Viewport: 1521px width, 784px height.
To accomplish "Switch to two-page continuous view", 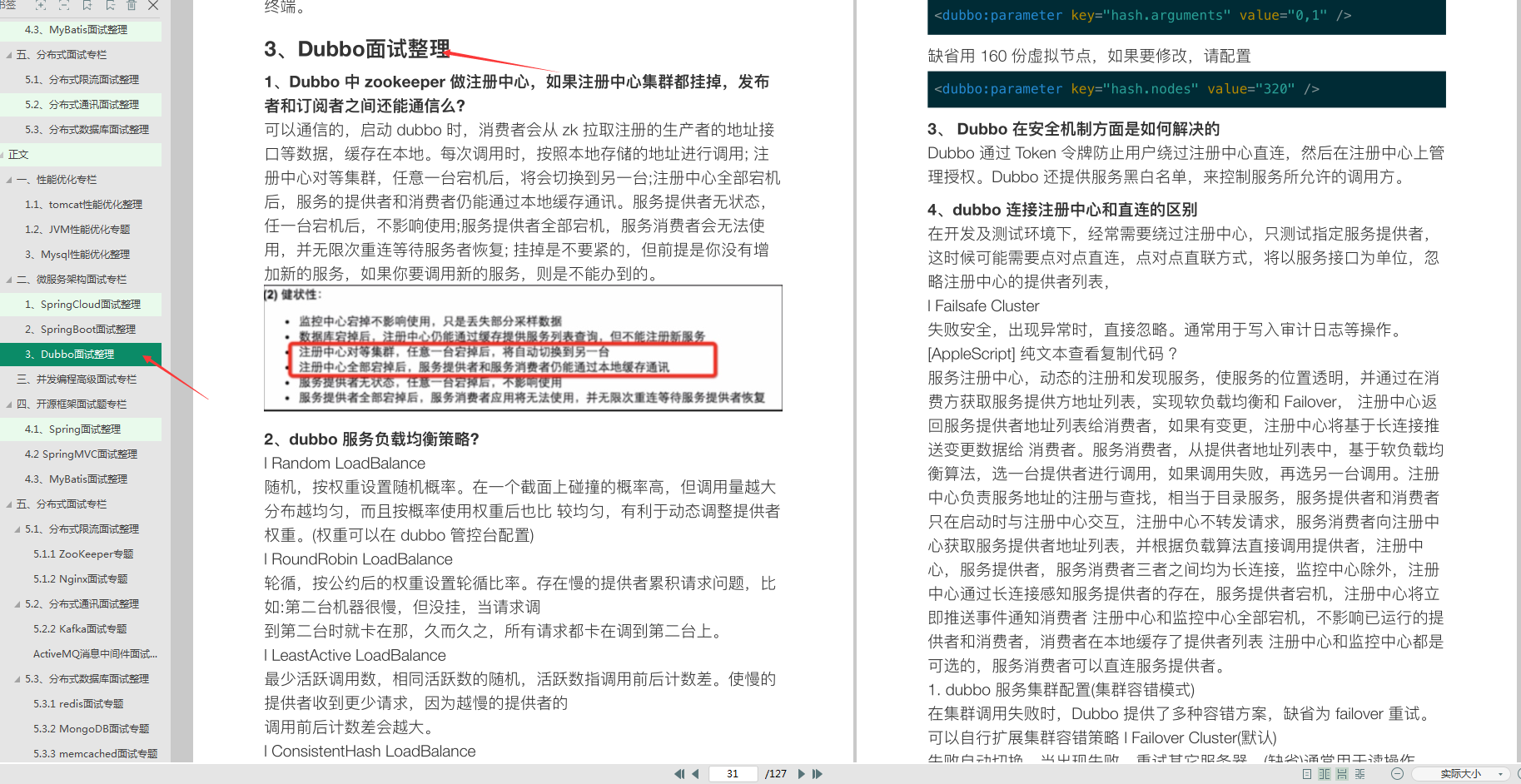I will pyautogui.click(x=1359, y=774).
